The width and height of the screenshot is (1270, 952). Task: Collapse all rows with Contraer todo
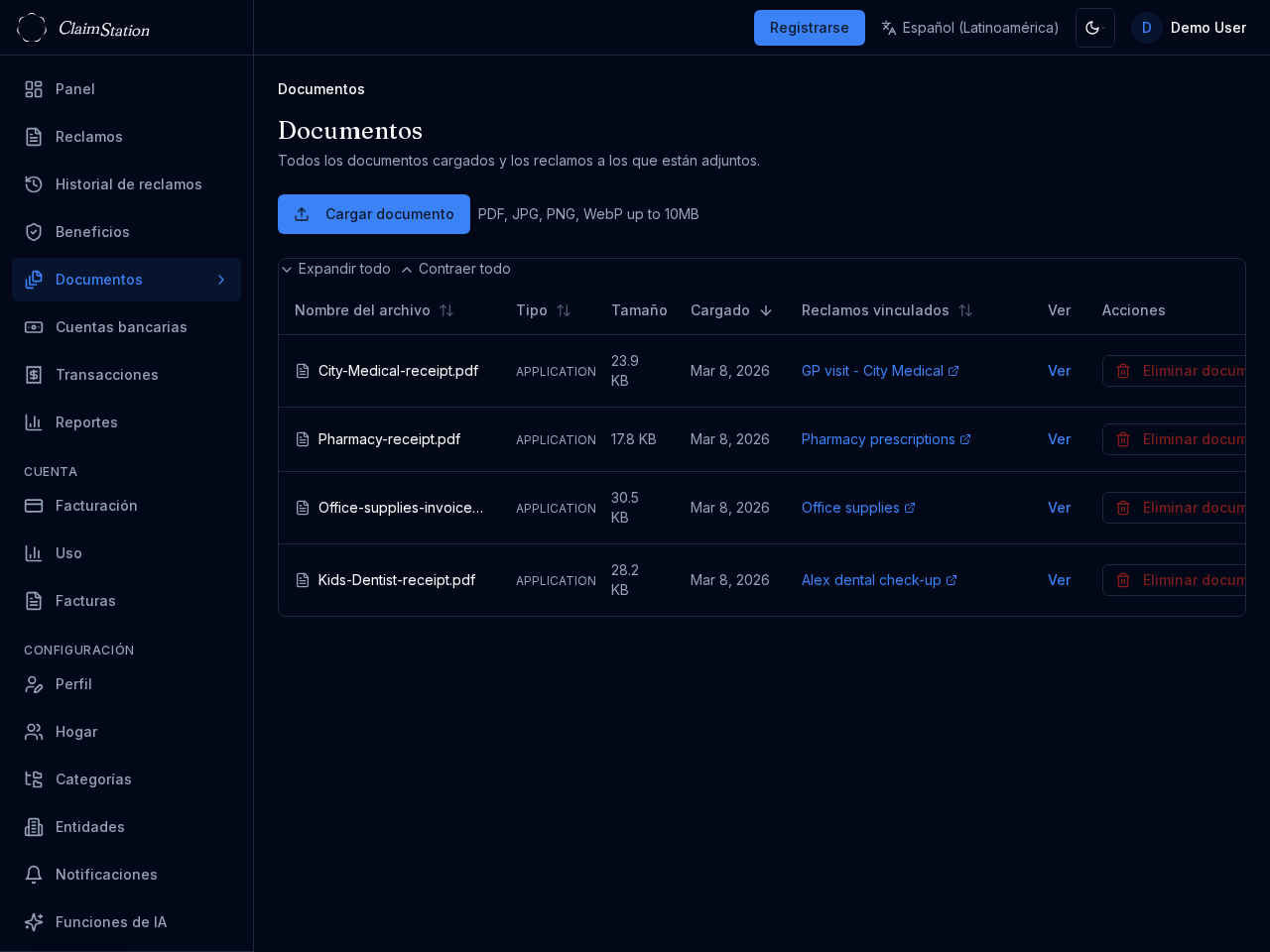[x=455, y=269]
